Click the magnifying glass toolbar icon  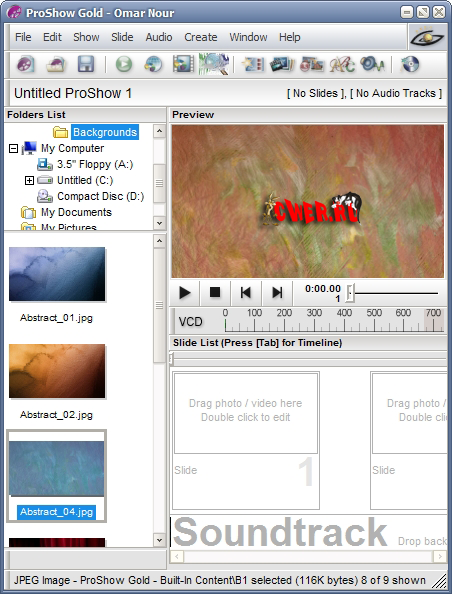(x=214, y=64)
